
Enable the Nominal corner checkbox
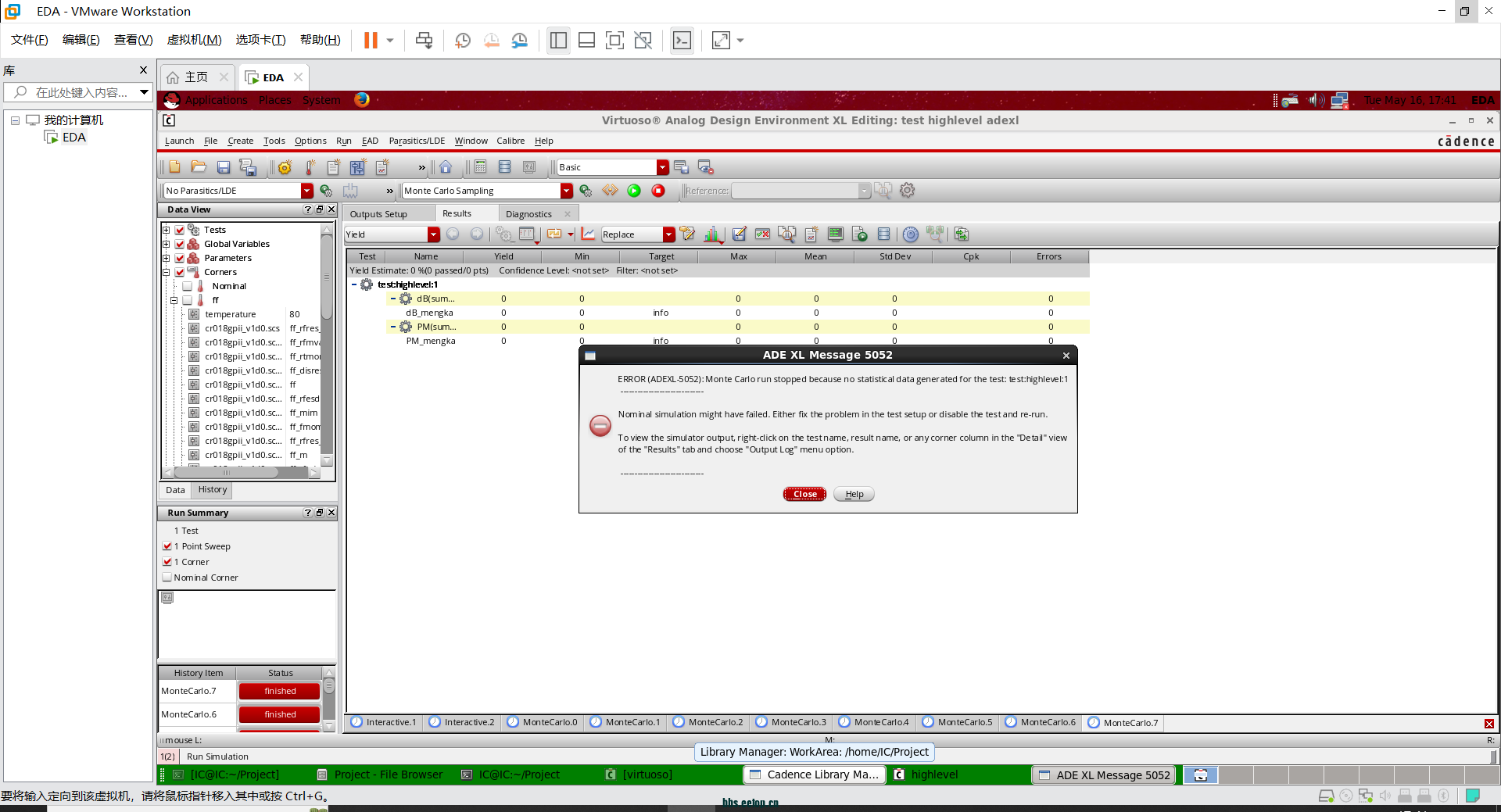tap(188, 286)
